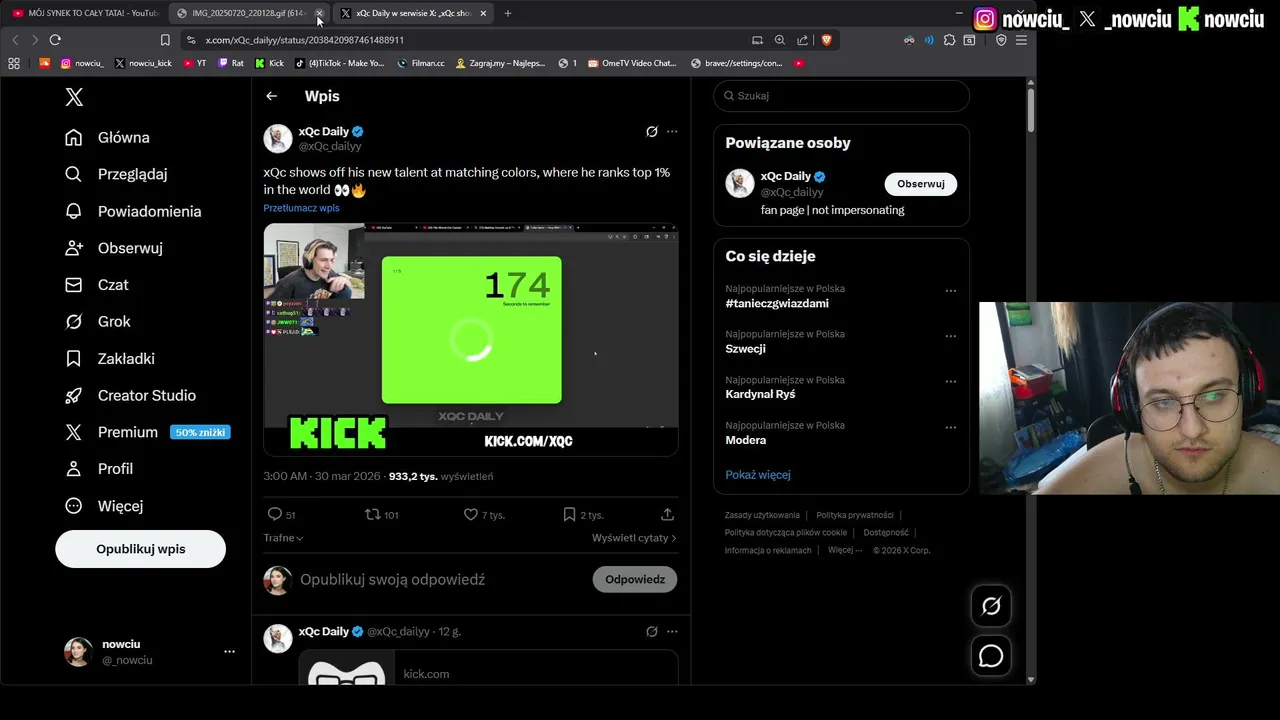Open a new browser tab
The width and height of the screenshot is (1280, 720).
tap(508, 13)
